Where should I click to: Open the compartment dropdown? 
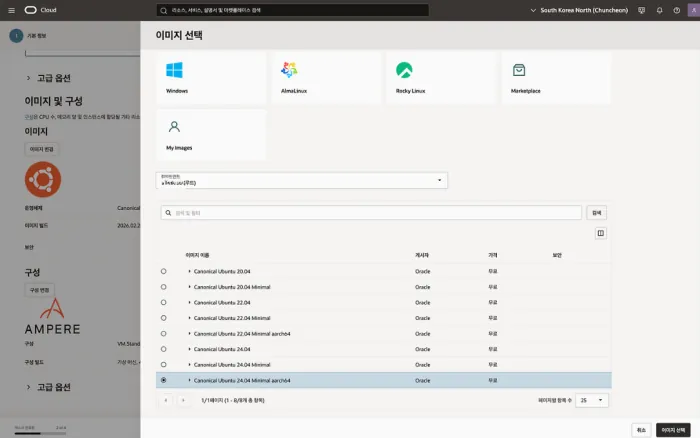(302, 180)
